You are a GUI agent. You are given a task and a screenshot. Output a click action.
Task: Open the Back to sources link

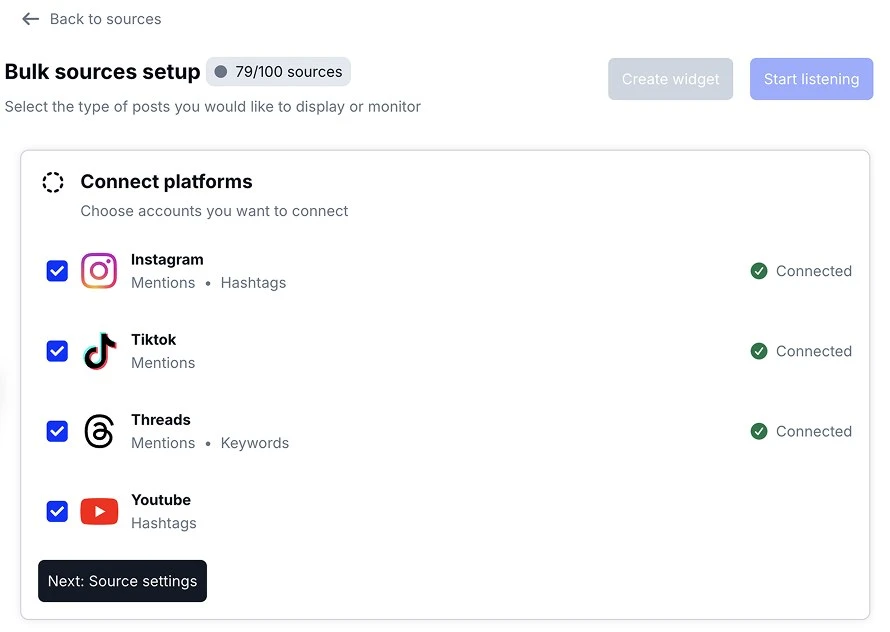tap(105, 19)
